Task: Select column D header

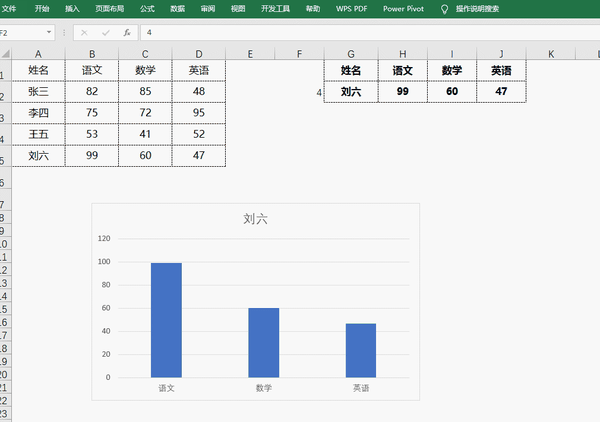Action: pyautogui.click(x=199, y=54)
